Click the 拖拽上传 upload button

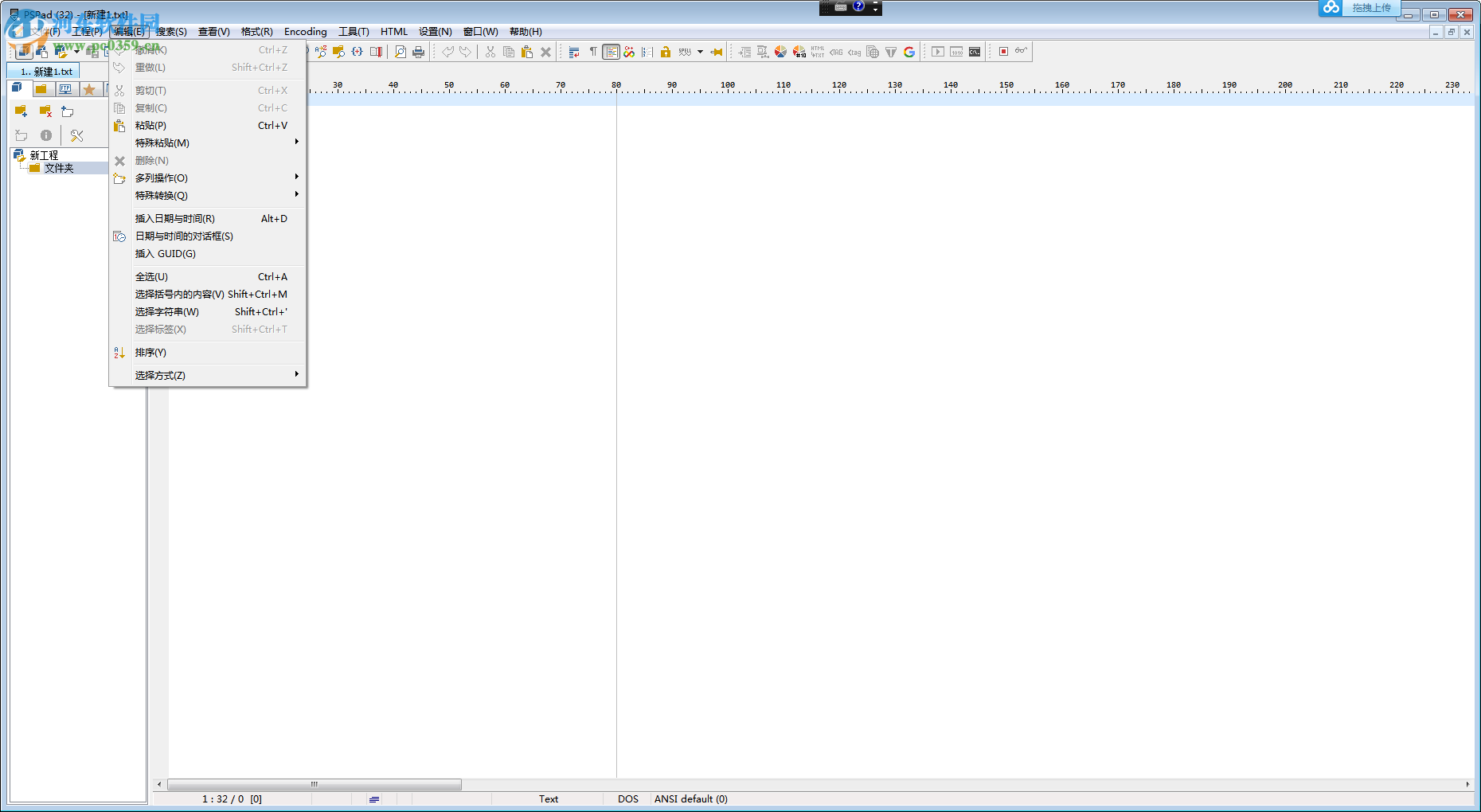1371,8
